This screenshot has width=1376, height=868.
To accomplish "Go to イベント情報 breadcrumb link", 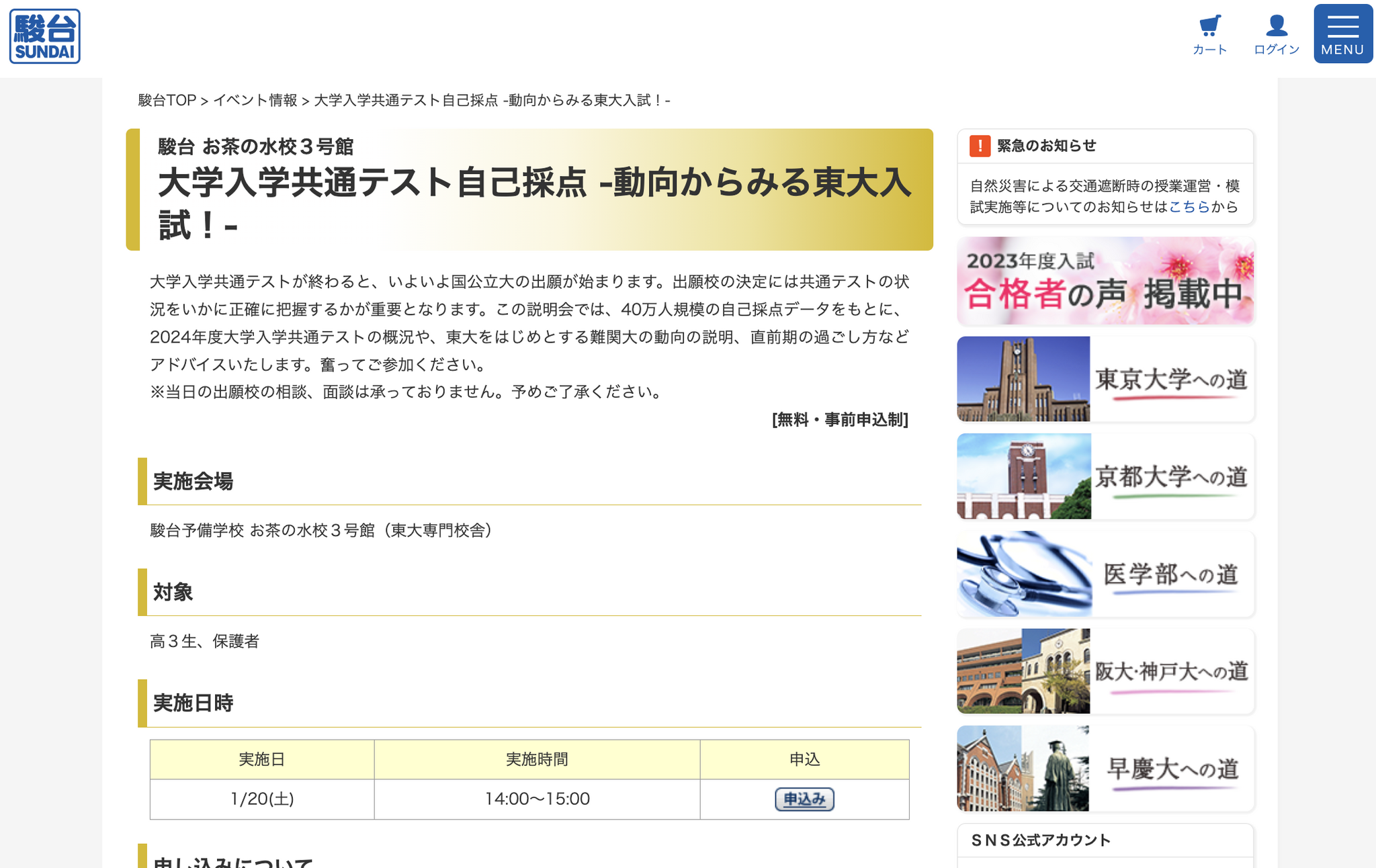I will tap(255, 100).
